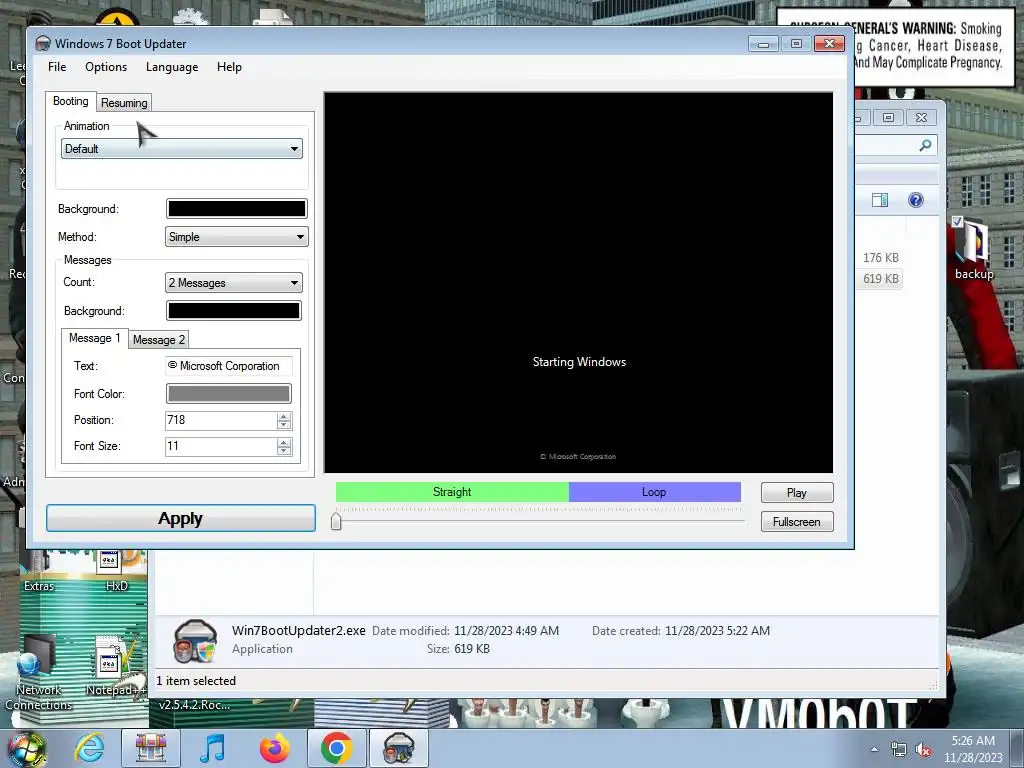Open the music note taskbar icon
The image size is (1024, 768).
(x=212, y=748)
